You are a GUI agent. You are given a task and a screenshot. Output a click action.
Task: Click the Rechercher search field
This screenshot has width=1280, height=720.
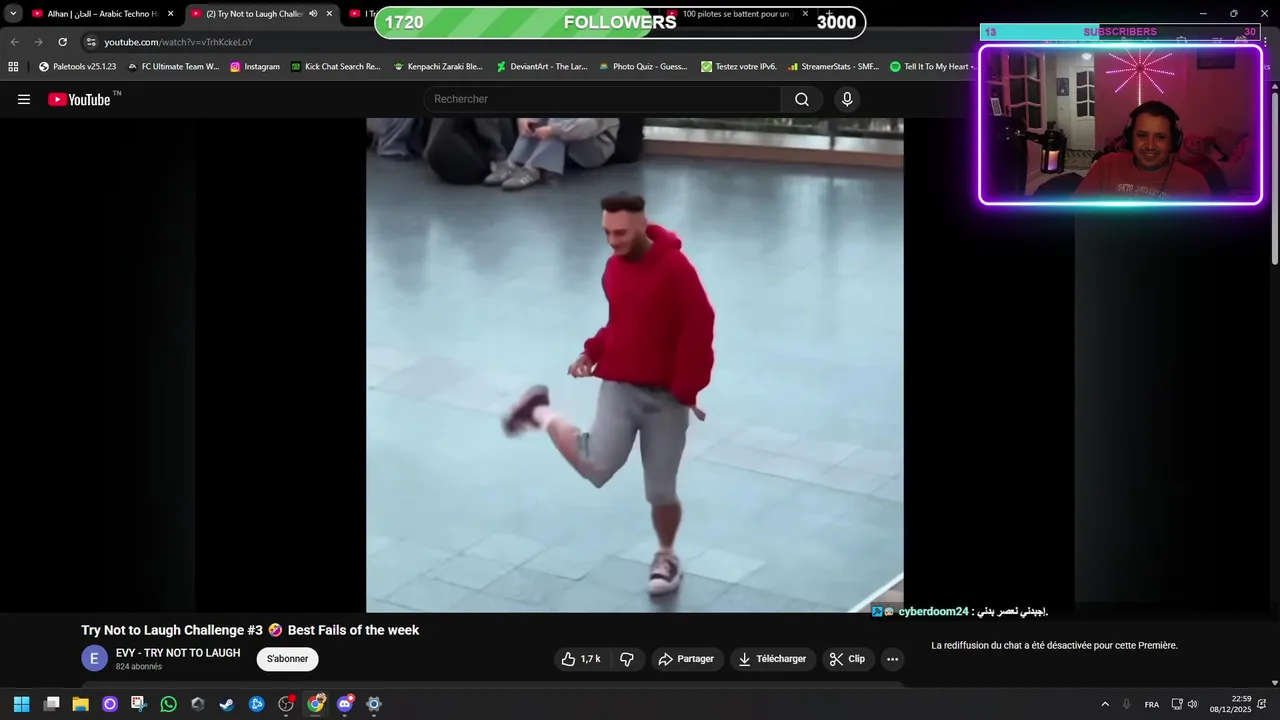603,99
